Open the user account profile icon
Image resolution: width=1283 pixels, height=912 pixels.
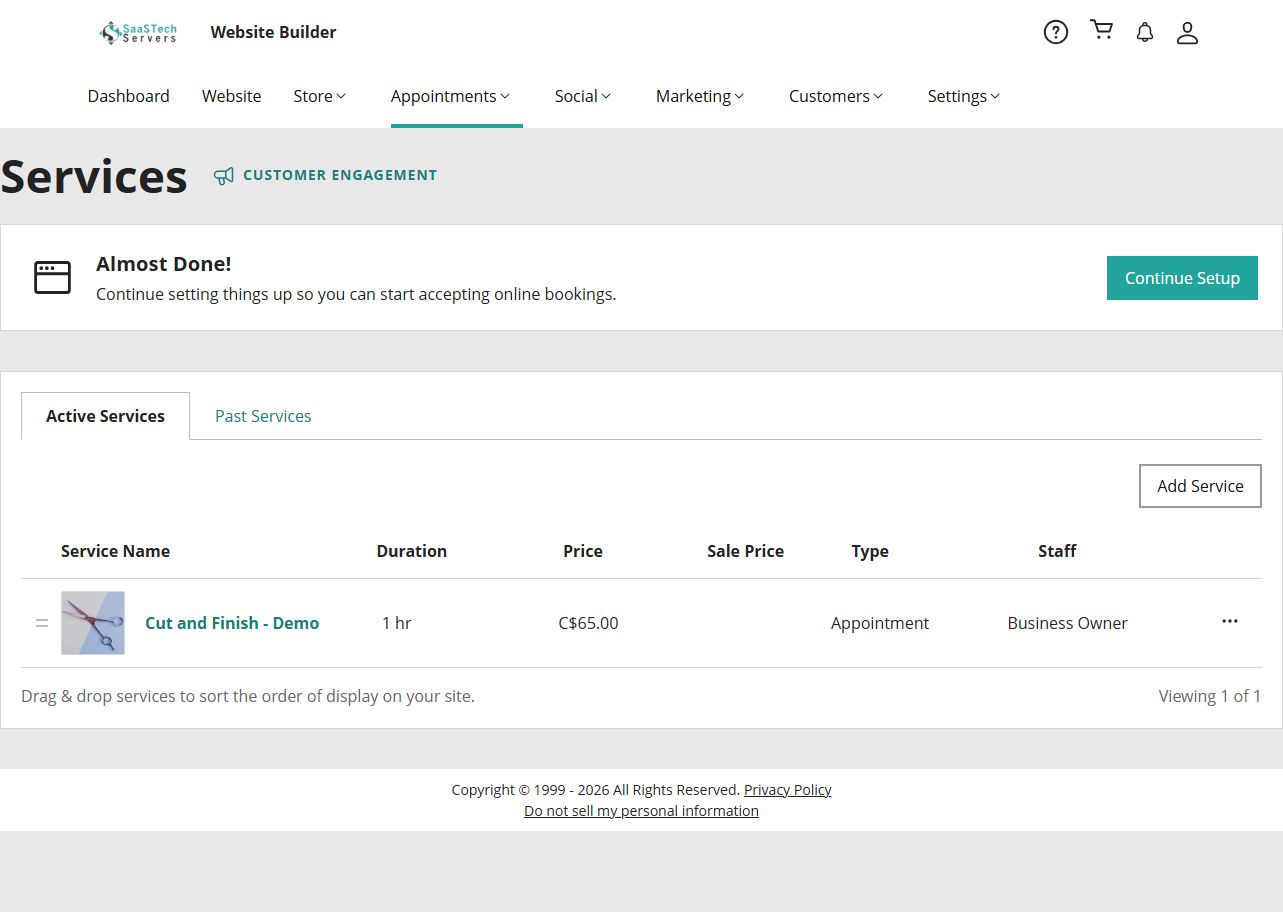[1187, 33]
